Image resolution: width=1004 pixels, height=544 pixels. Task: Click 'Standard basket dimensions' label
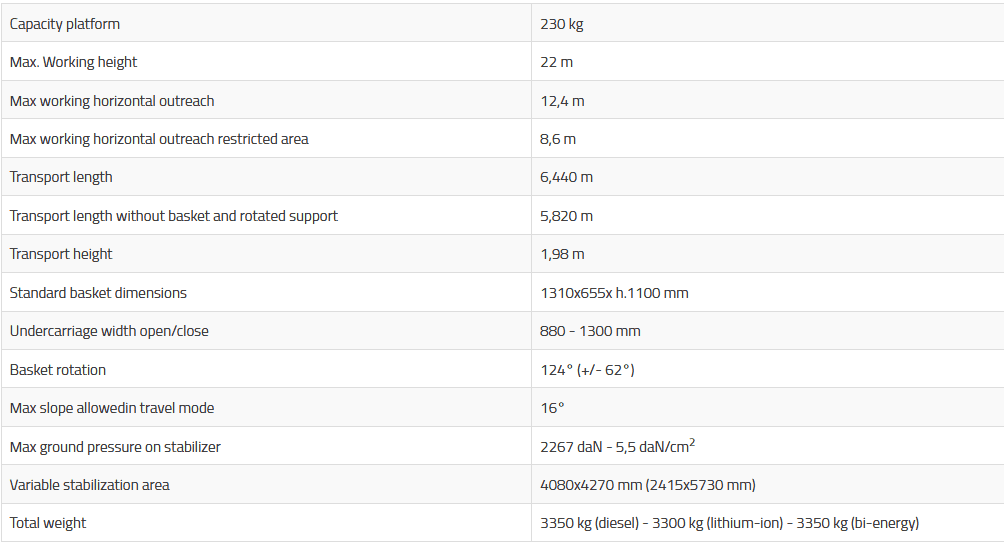(x=98, y=293)
